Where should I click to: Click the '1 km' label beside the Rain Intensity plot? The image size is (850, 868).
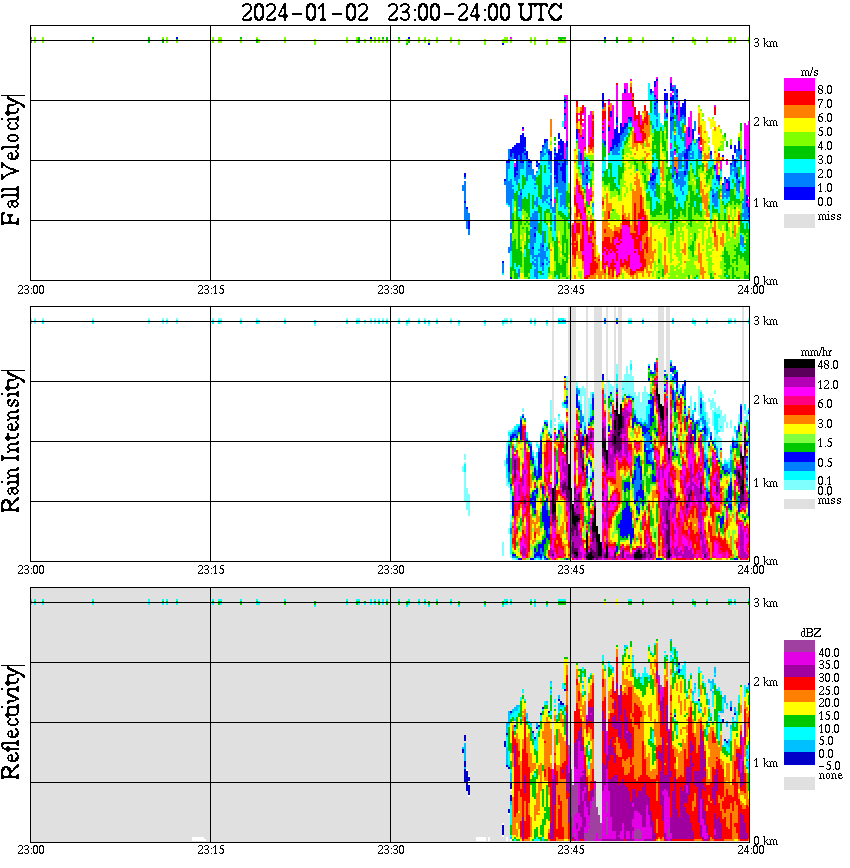[x=766, y=483]
